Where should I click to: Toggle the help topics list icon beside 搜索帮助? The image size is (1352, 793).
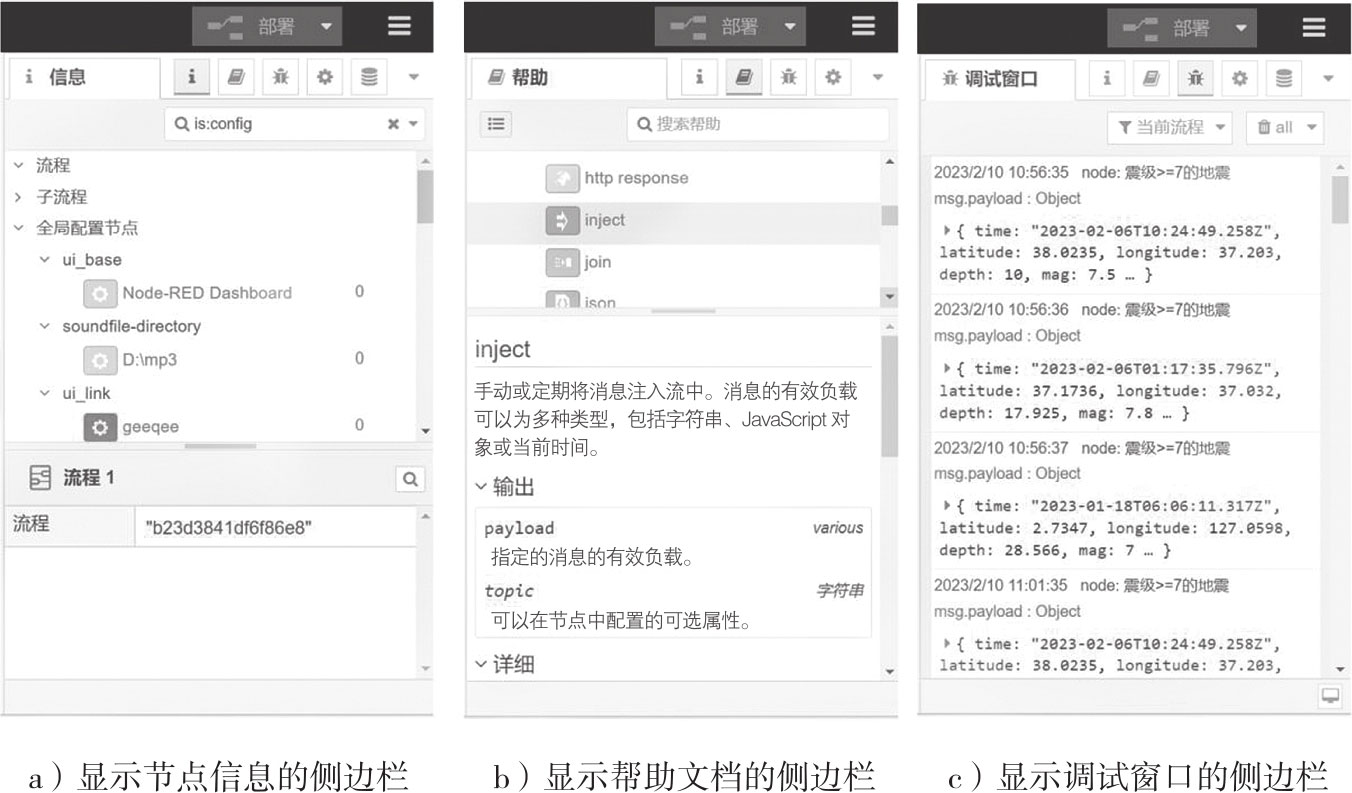coord(497,124)
